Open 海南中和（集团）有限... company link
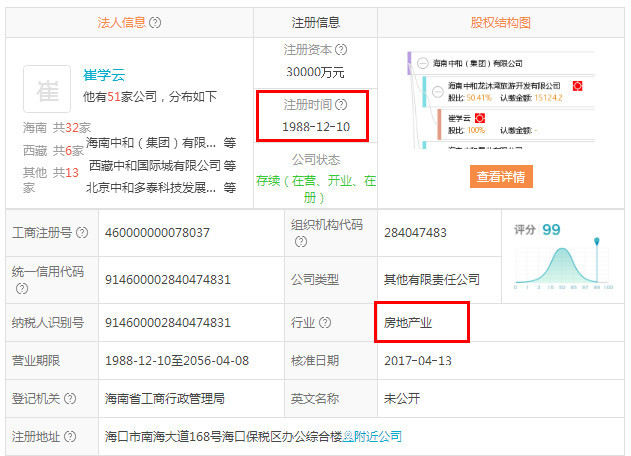The height and width of the screenshot is (456, 631). (x=151, y=142)
